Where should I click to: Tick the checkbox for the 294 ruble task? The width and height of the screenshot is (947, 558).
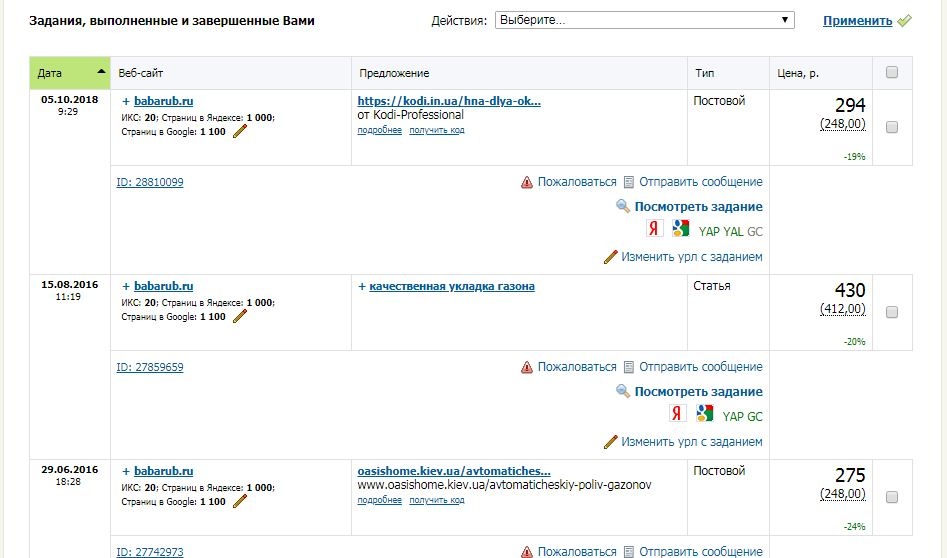[x=892, y=127]
